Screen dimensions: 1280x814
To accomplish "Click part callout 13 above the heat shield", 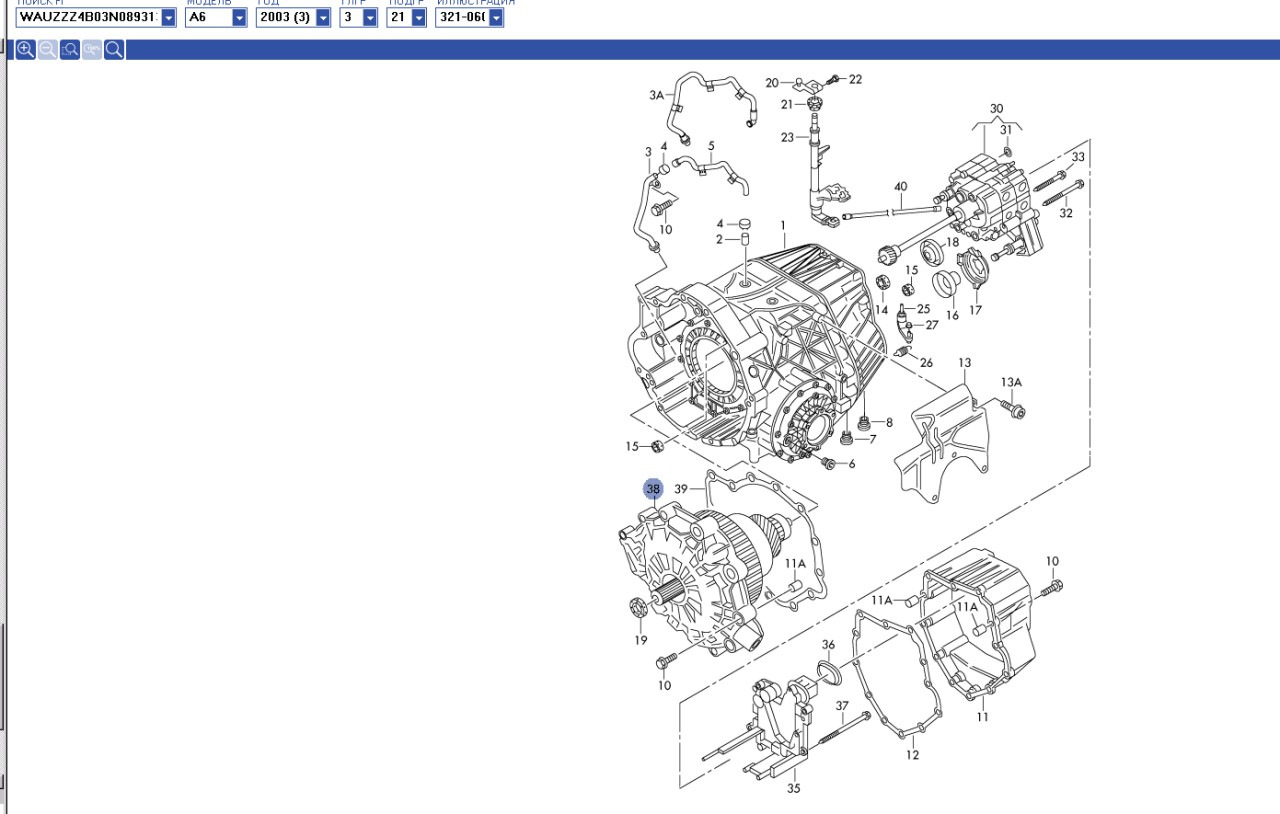I will pos(964,362).
